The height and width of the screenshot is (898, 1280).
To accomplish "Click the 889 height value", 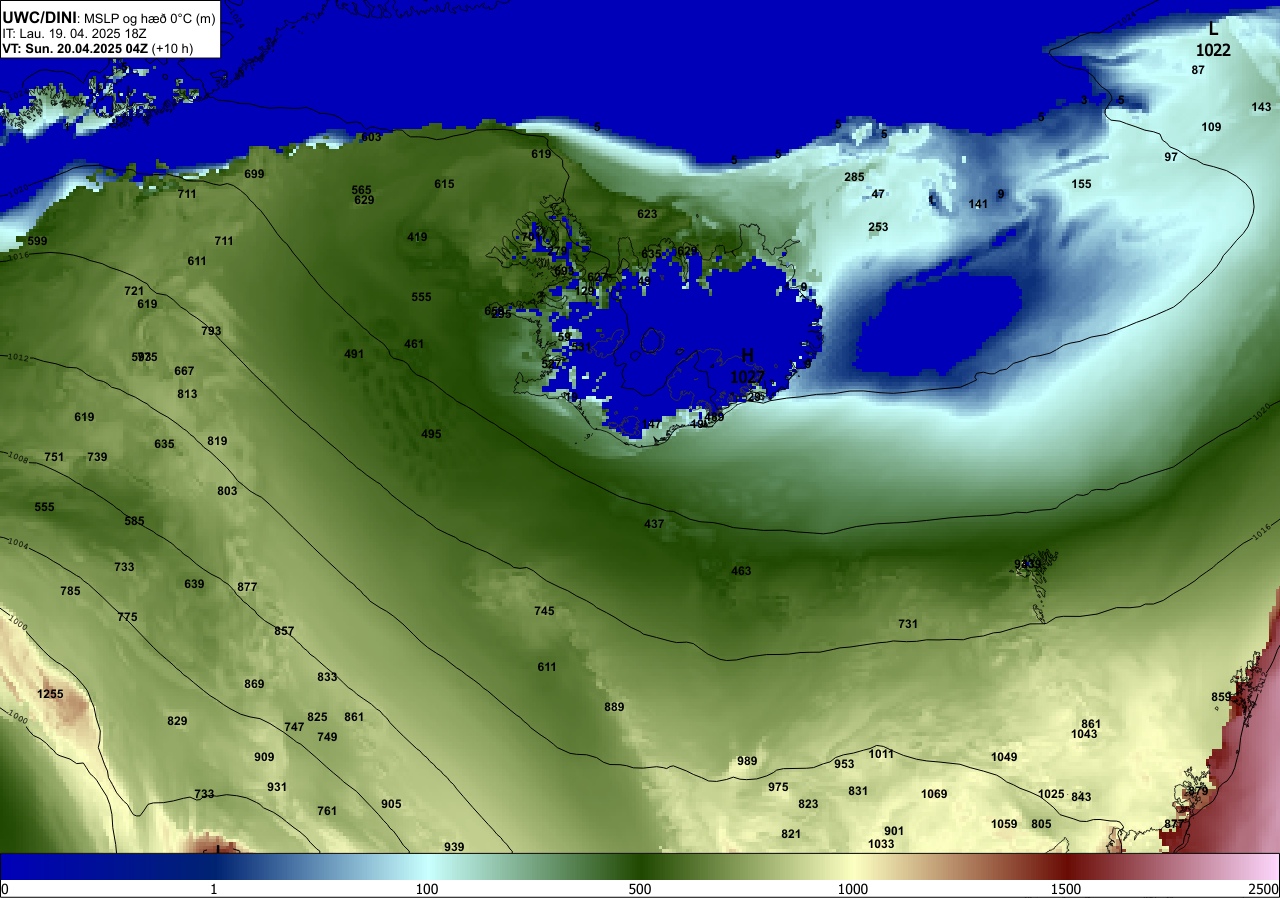I will pos(614,707).
